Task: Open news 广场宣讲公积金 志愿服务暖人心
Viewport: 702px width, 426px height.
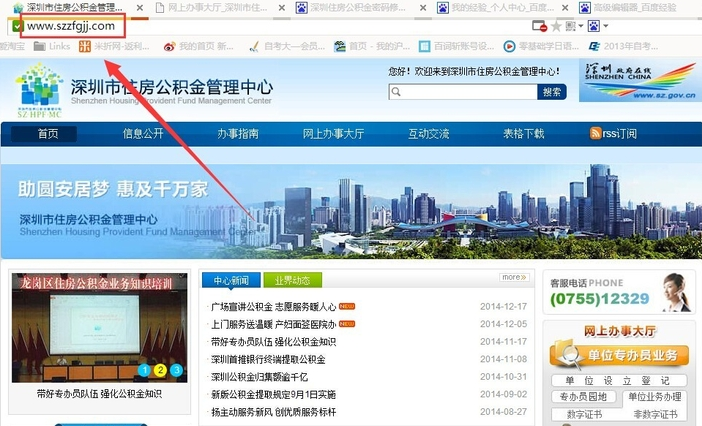Action: (x=274, y=307)
